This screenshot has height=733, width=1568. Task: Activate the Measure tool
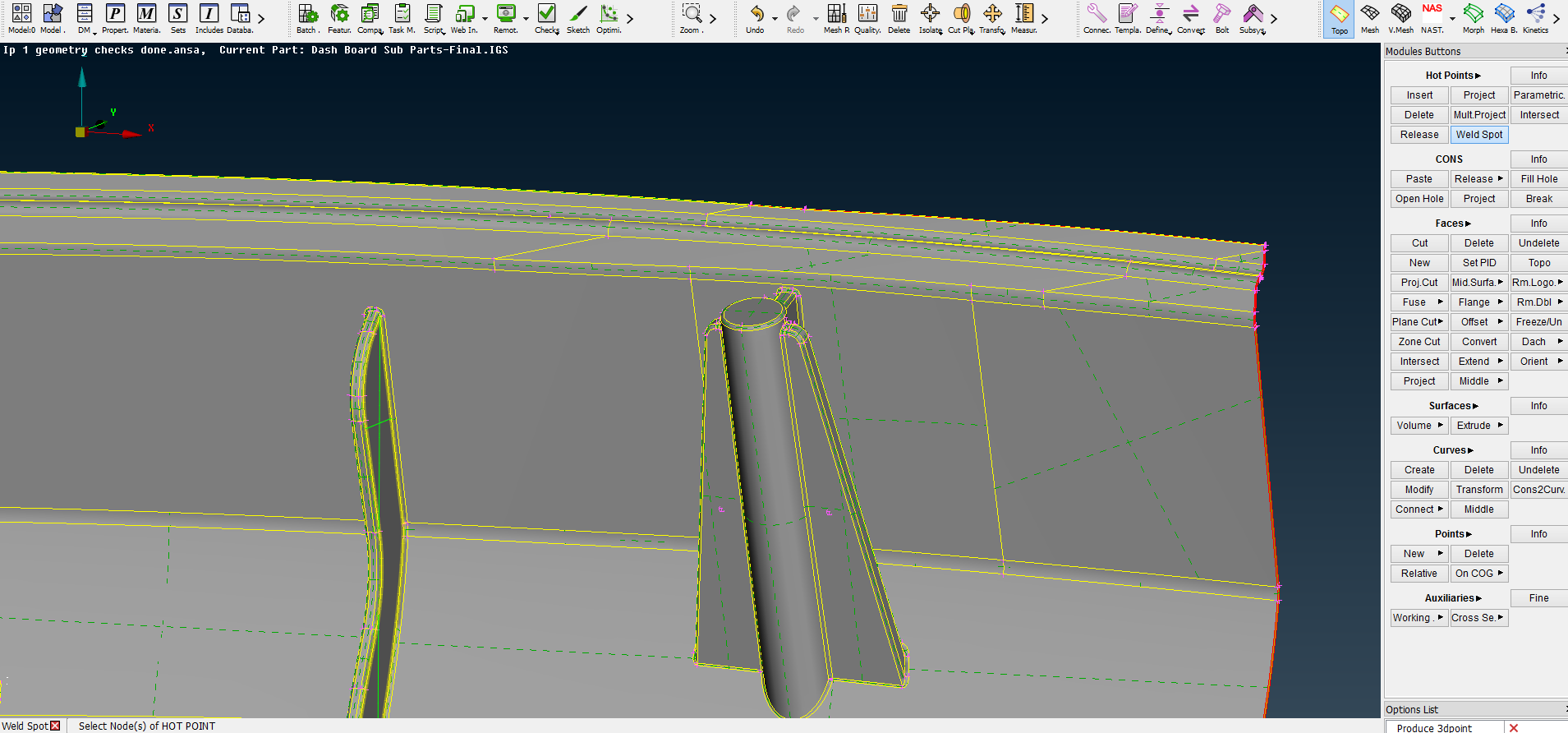(1024, 18)
